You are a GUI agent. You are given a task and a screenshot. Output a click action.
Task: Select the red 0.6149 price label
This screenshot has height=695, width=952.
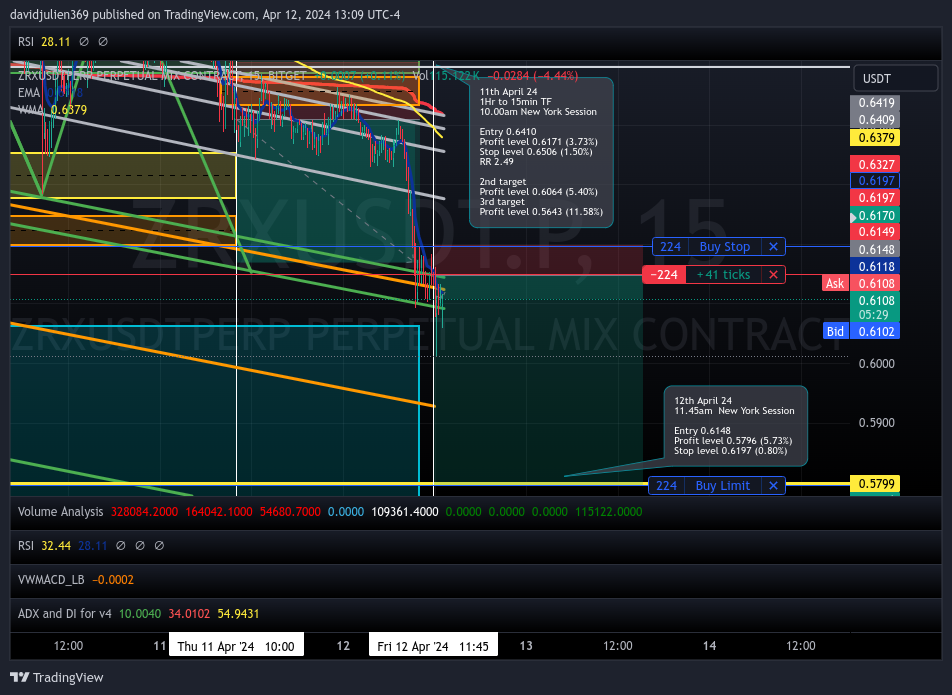[875, 232]
